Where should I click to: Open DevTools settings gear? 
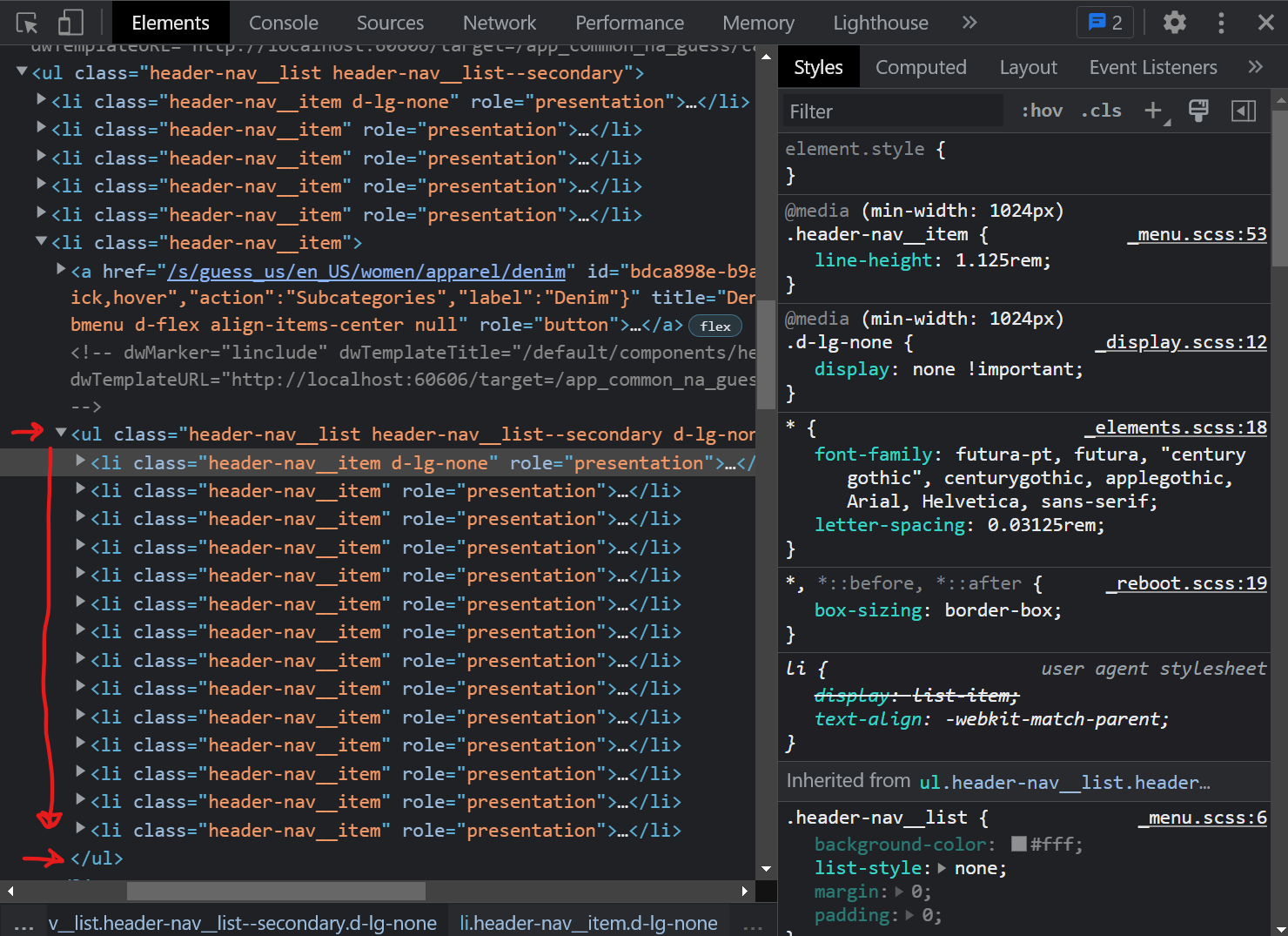(x=1174, y=23)
